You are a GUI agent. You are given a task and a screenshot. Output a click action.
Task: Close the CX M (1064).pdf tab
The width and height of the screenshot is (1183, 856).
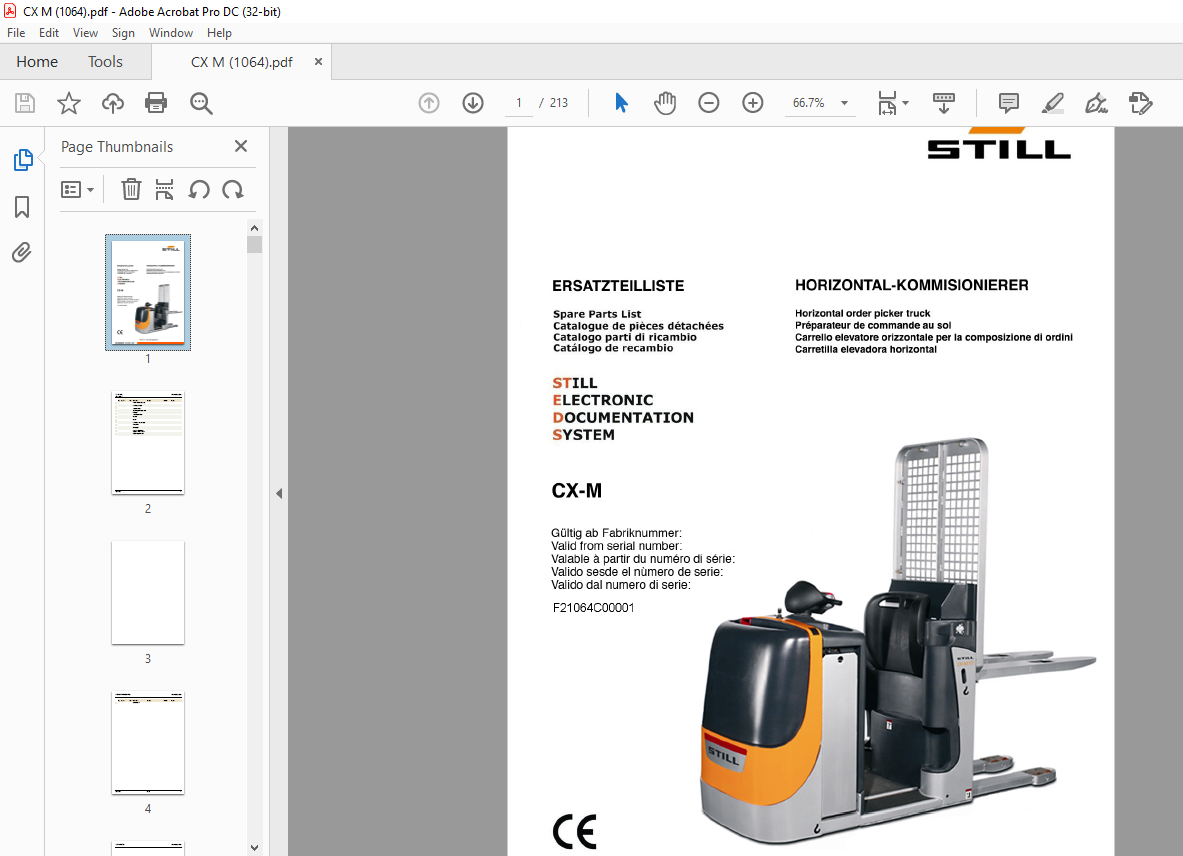click(318, 62)
